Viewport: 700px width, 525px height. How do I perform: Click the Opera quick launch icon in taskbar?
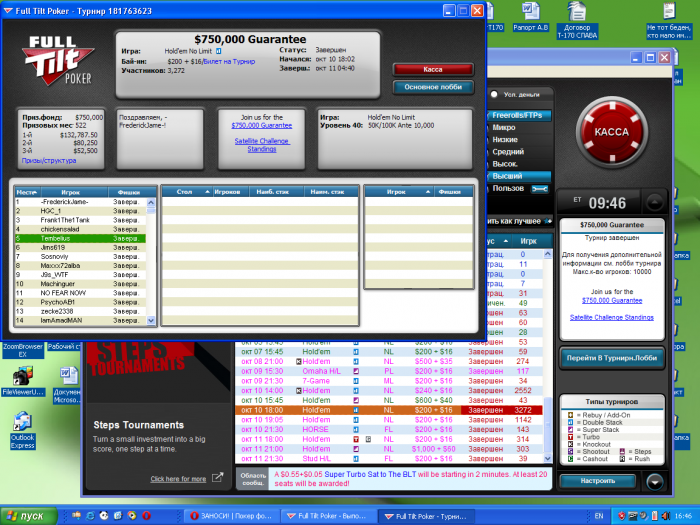pyautogui.click(x=146, y=516)
